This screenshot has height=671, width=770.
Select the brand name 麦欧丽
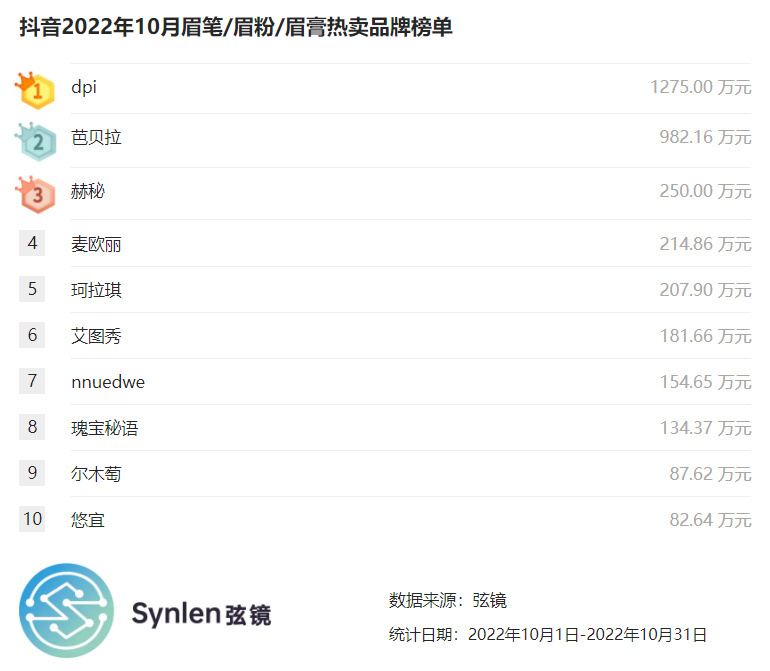96,244
